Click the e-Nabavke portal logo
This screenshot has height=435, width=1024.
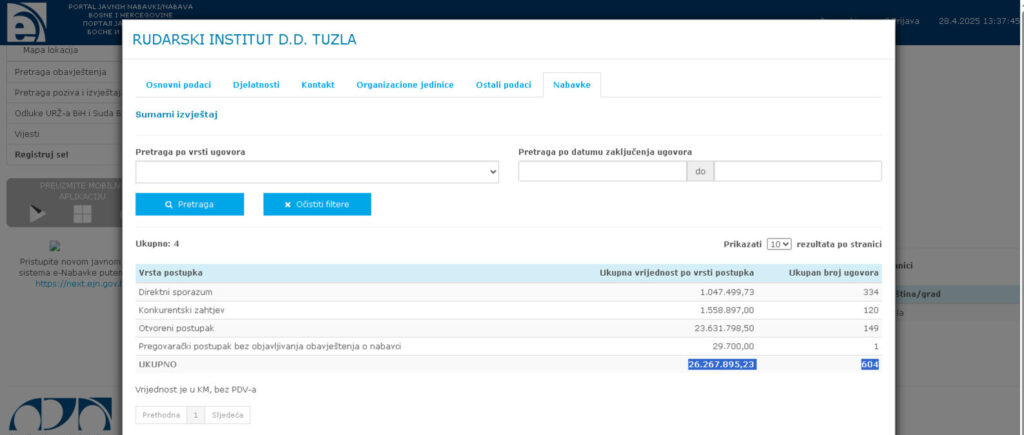coord(26,22)
